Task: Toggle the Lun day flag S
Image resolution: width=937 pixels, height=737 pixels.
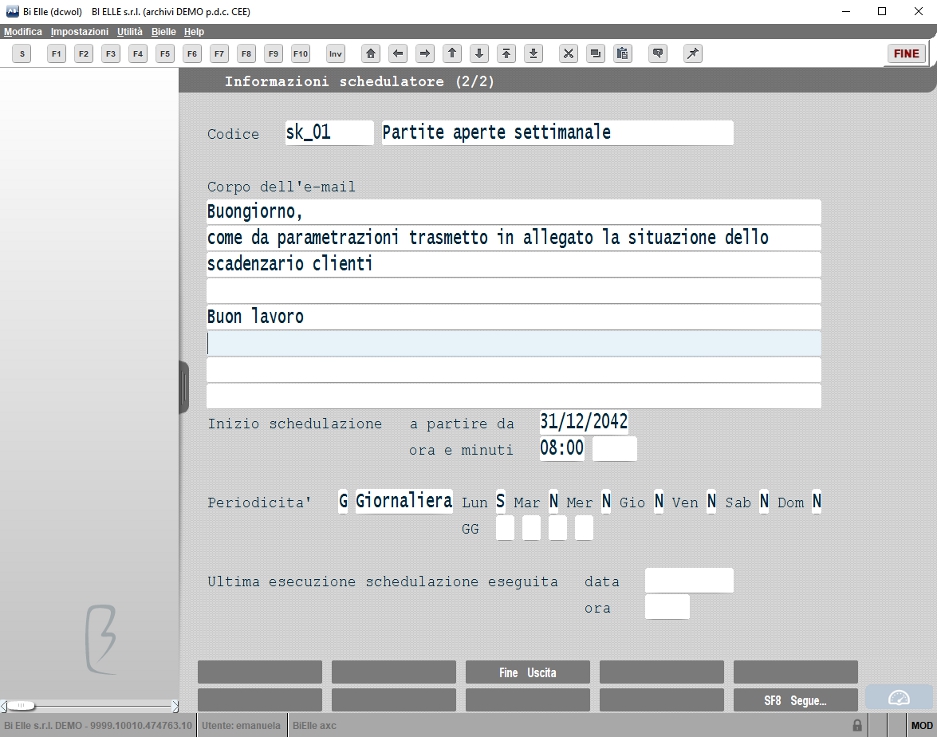Action: tap(501, 501)
